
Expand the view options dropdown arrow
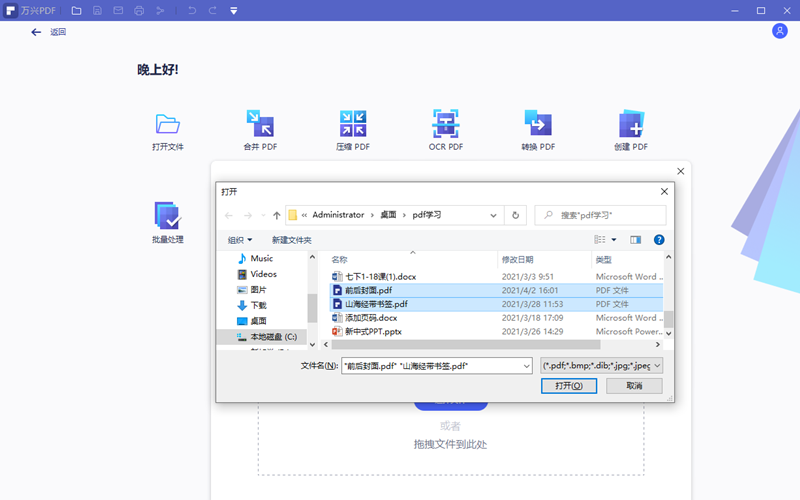point(613,240)
